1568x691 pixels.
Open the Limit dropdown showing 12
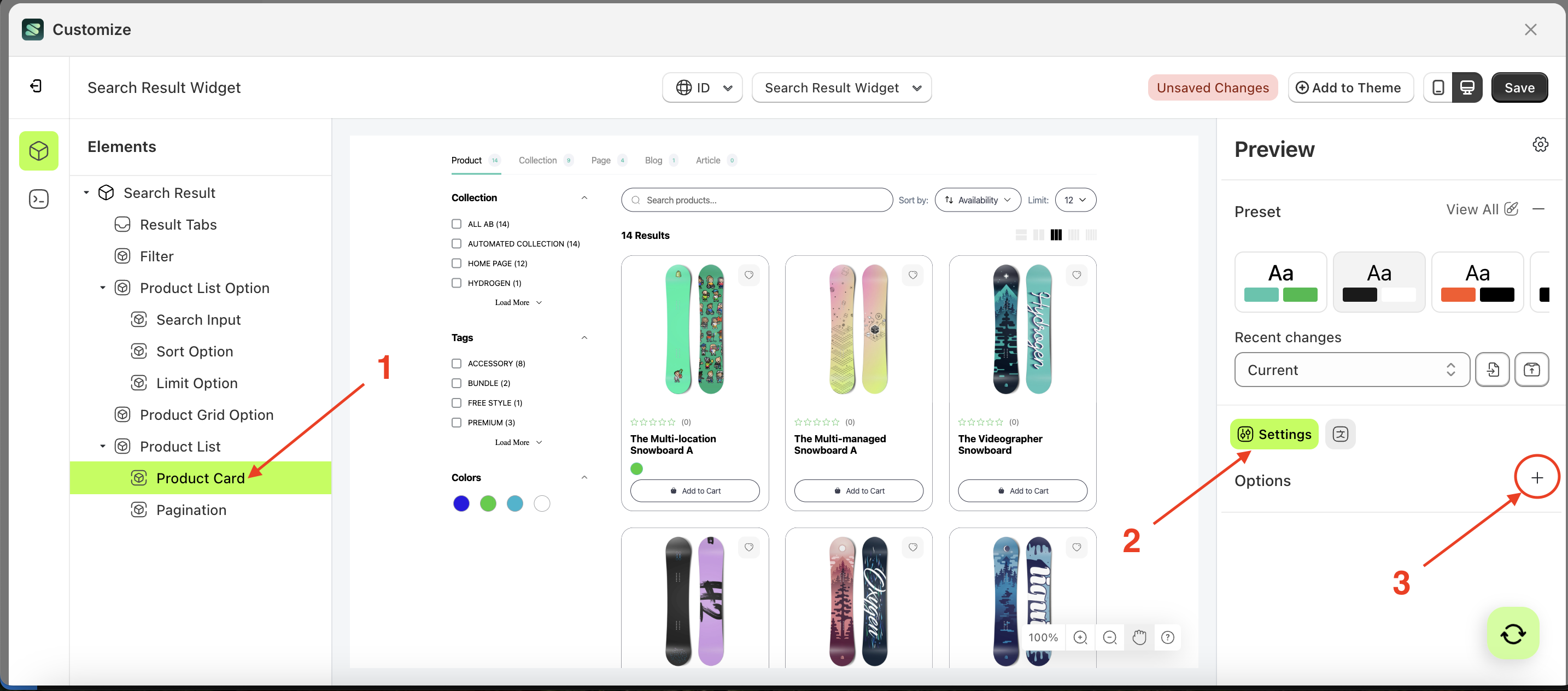[1075, 200]
